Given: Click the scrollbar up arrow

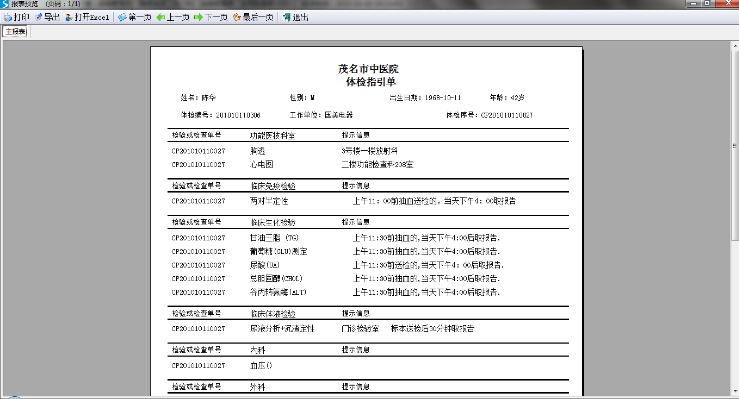Looking at the screenshot, I should click(x=735, y=46).
